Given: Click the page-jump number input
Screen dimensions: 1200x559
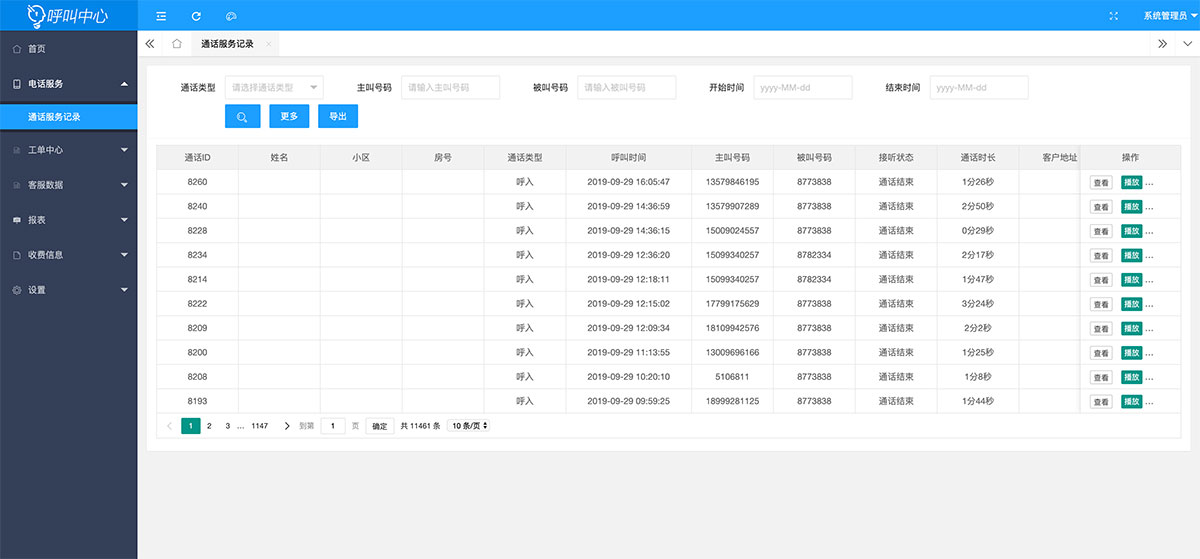Looking at the screenshot, I should point(333,425).
